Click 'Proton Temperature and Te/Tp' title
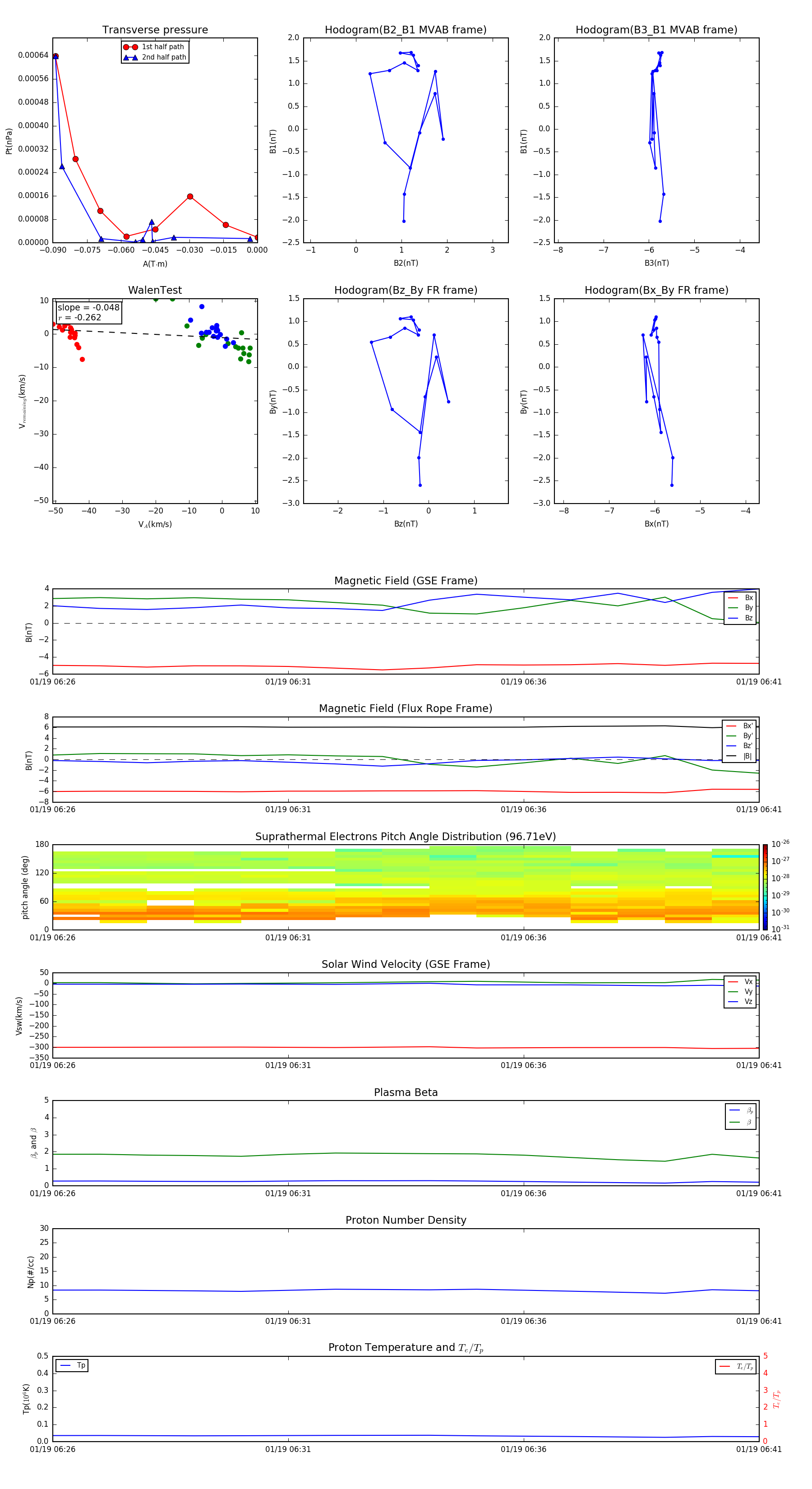This screenshot has width=812, height=1489. tap(406, 1348)
